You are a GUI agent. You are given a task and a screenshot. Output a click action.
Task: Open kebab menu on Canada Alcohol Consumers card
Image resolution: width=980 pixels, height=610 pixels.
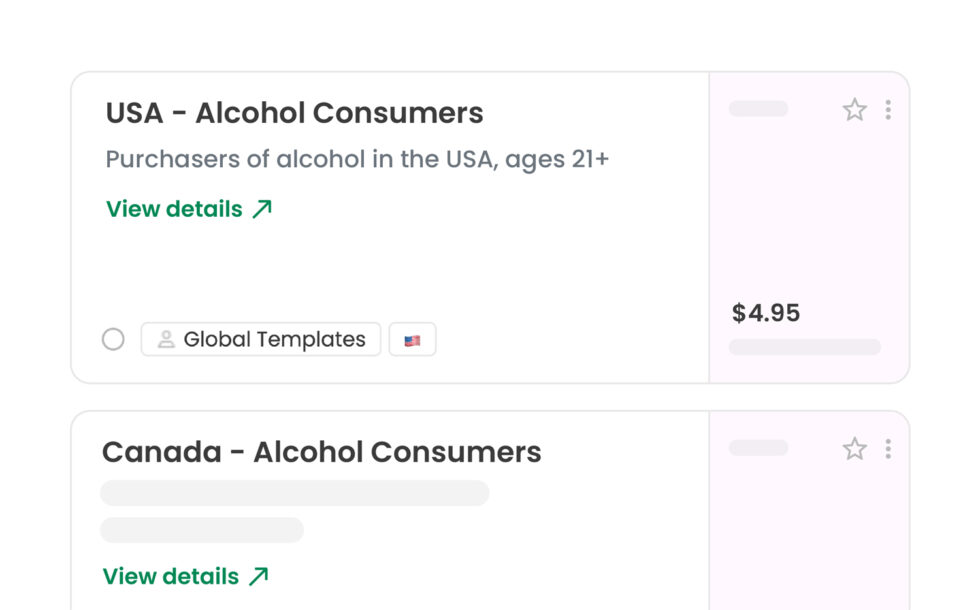pyautogui.click(x=888, y=449)
